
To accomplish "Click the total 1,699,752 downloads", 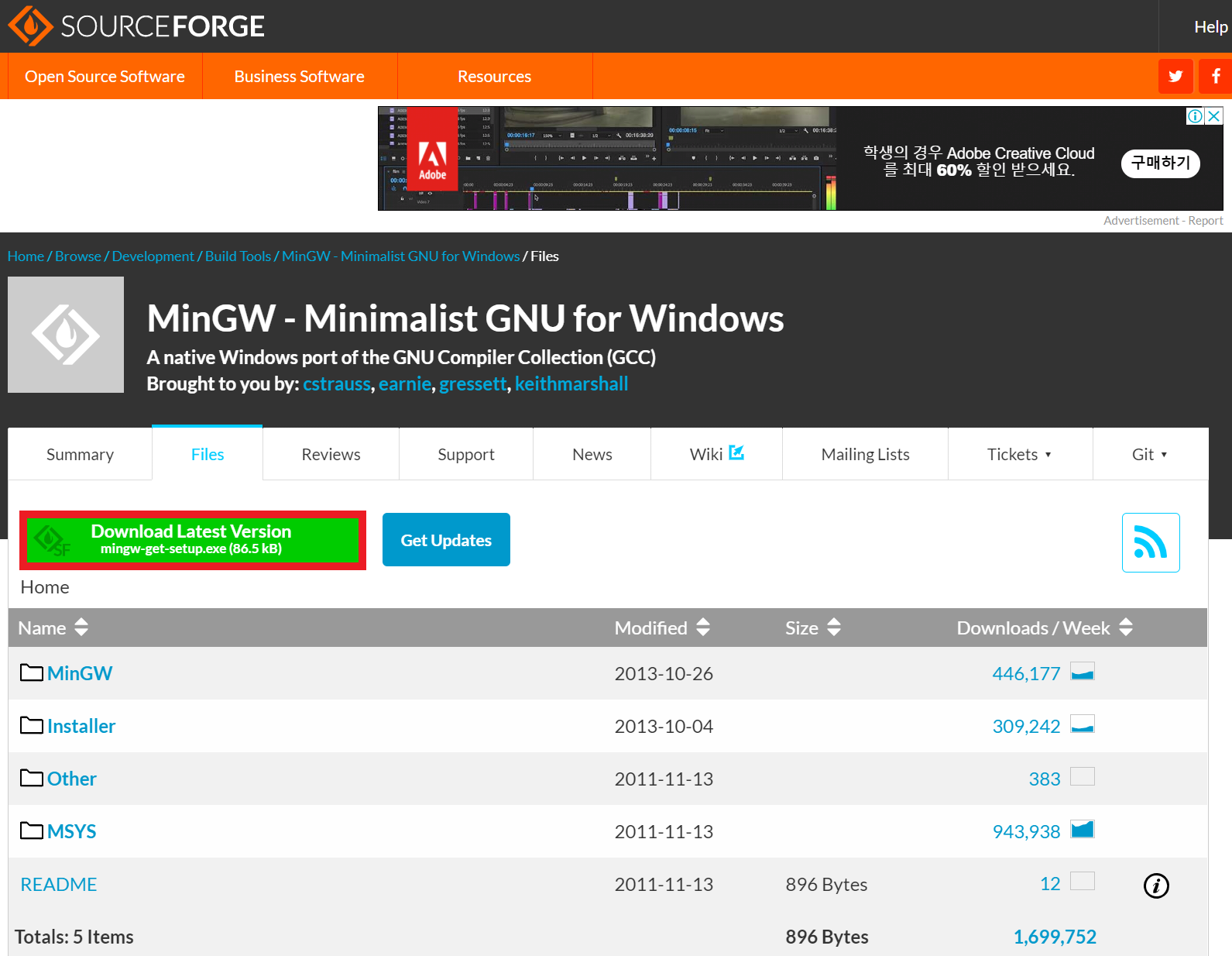I will 1055,937.
